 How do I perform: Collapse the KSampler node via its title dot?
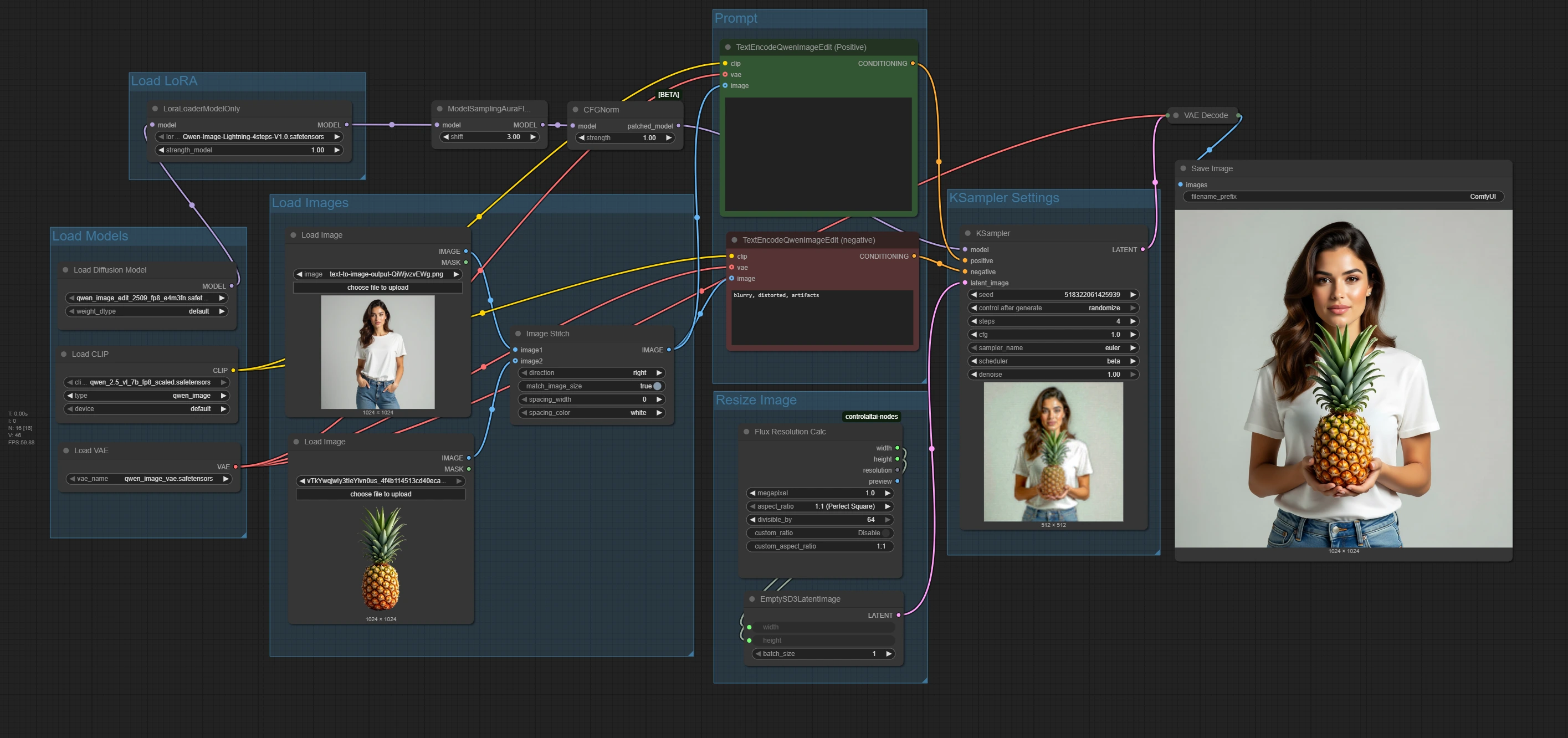click(968, 233)
